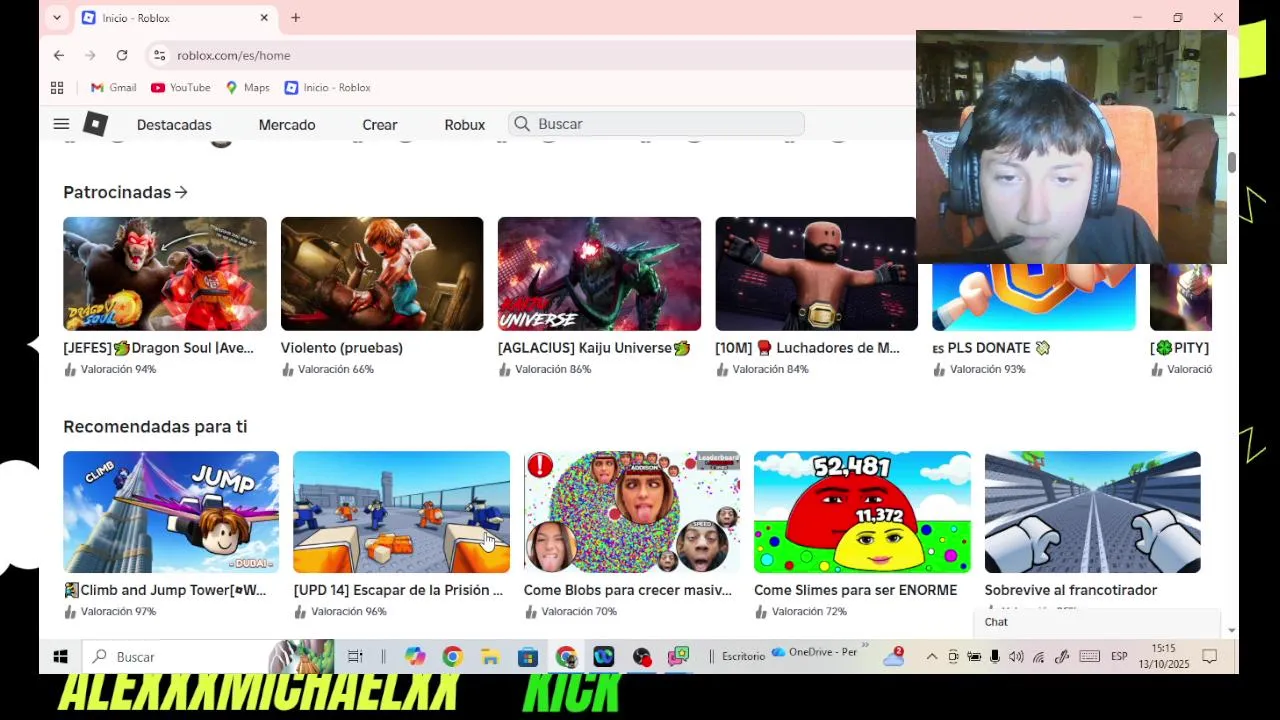Open the Escapar de la Prisión thumbnail
1280x720 pixels.
[401, 512]
